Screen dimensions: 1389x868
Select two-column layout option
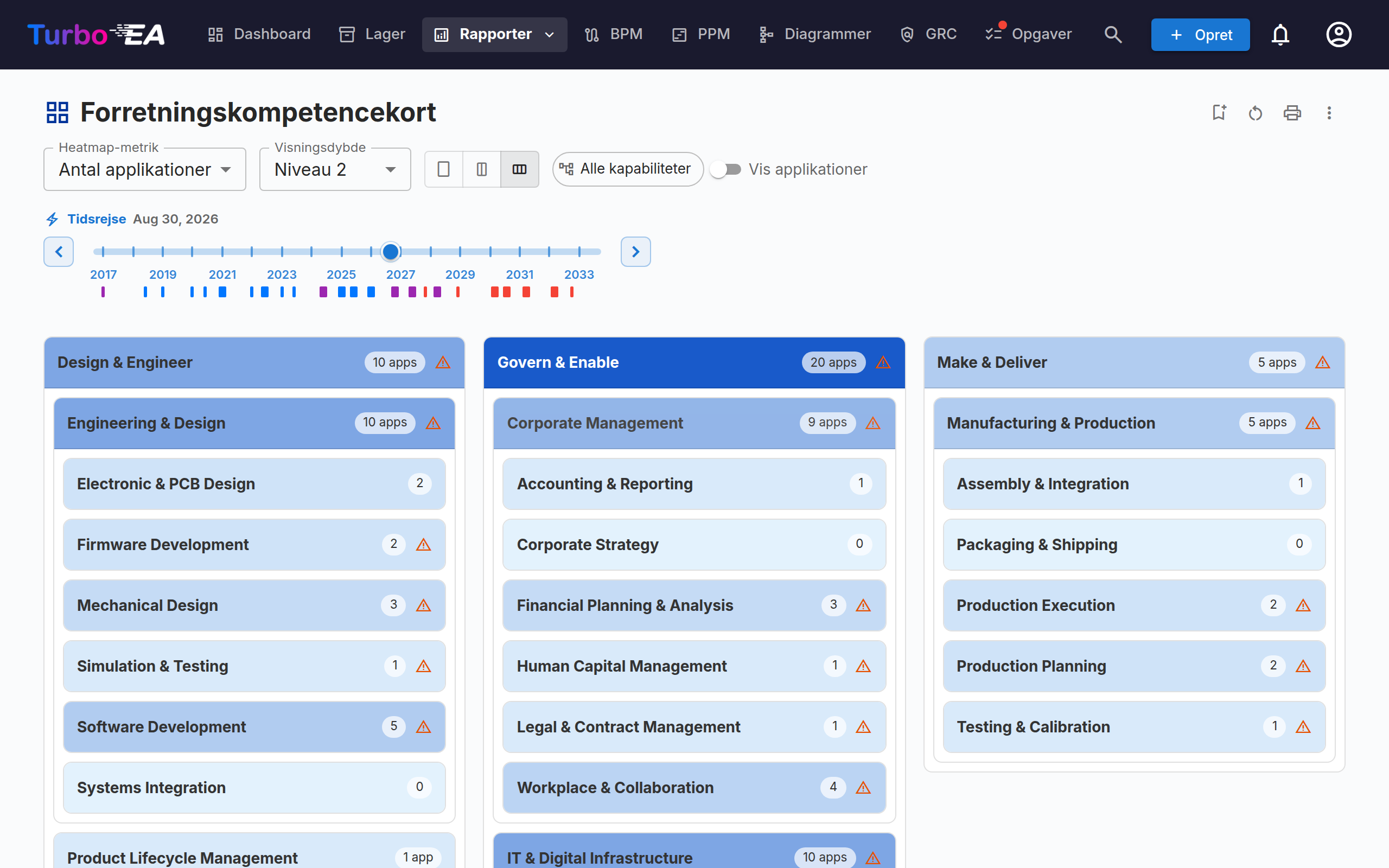click(x=482, y=169)
